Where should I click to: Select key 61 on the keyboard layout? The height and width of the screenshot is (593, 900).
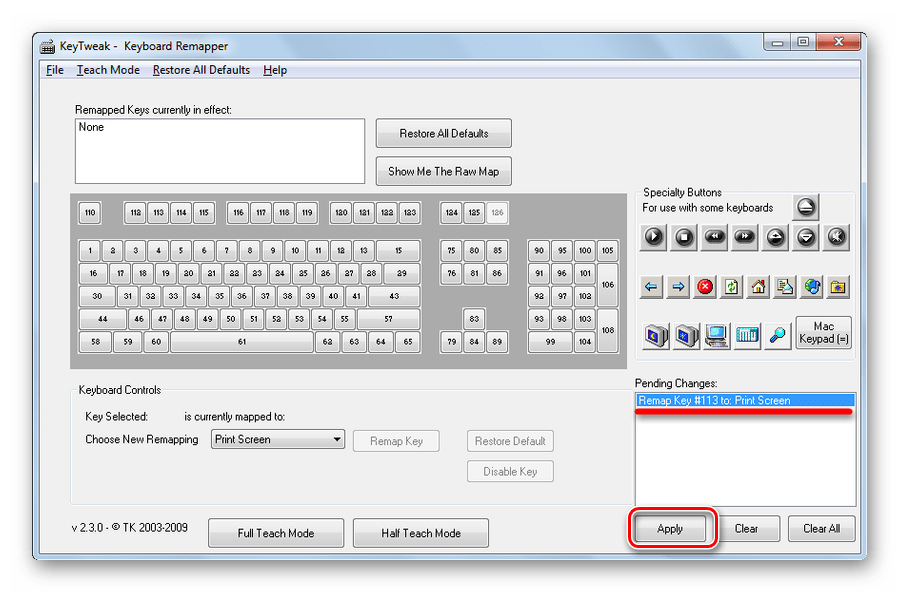[241, 342]
